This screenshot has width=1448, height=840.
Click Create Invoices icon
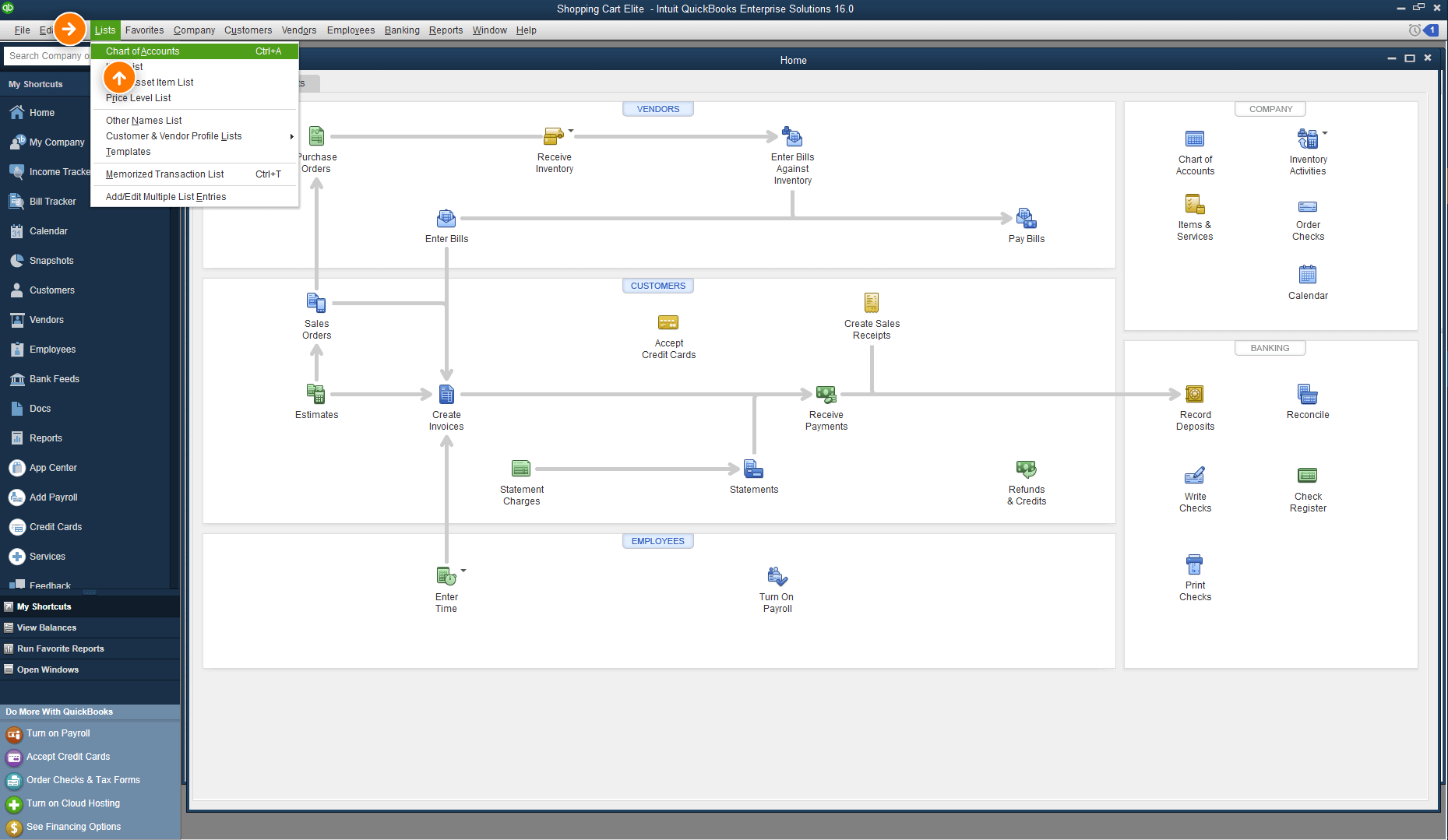pos(446,394)
